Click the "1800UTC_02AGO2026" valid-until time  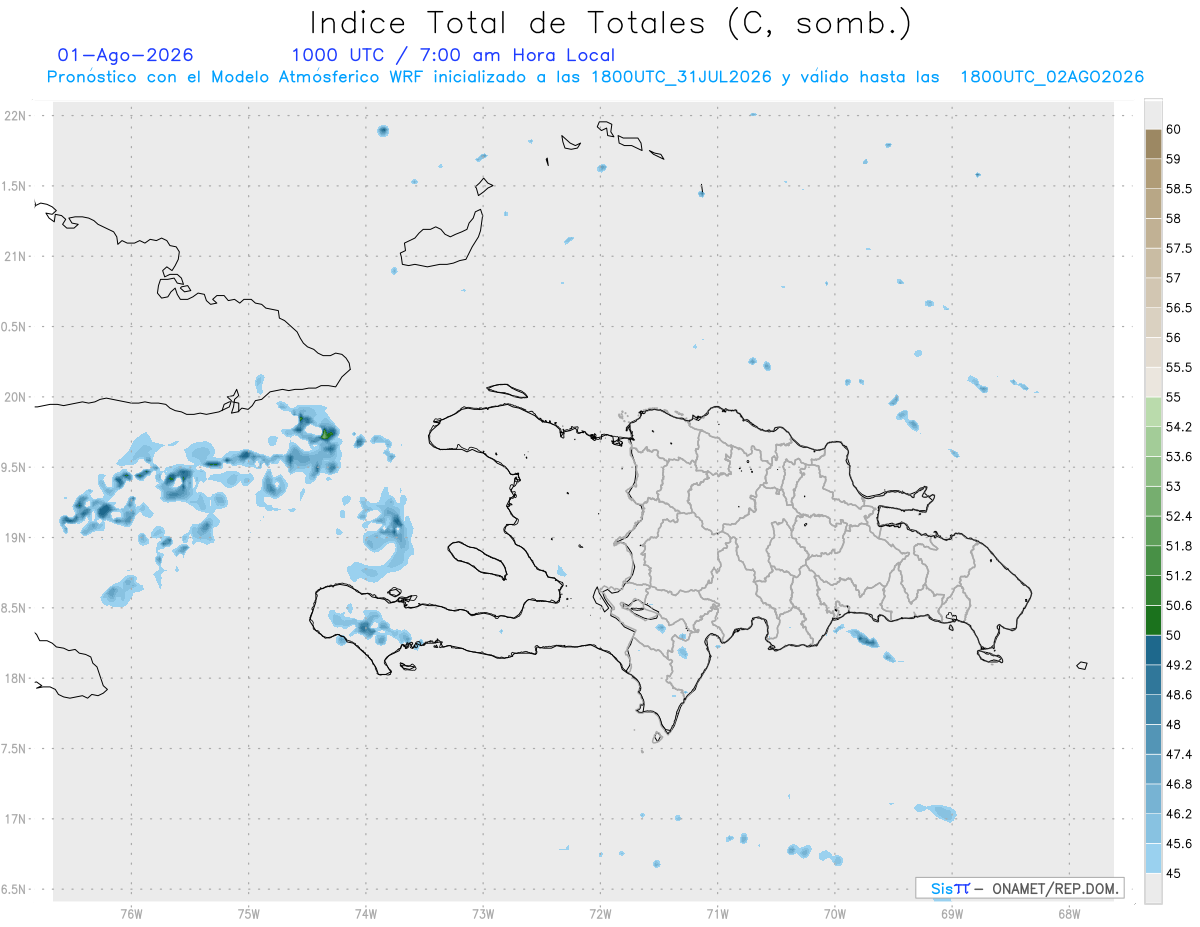(x=1052, y=77)
